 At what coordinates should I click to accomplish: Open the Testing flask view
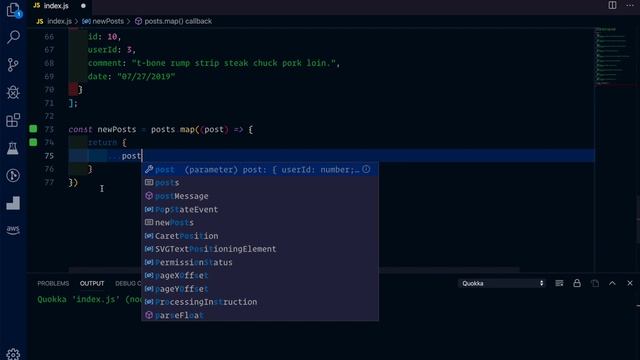pyautogui.click(x=13, y=148)
